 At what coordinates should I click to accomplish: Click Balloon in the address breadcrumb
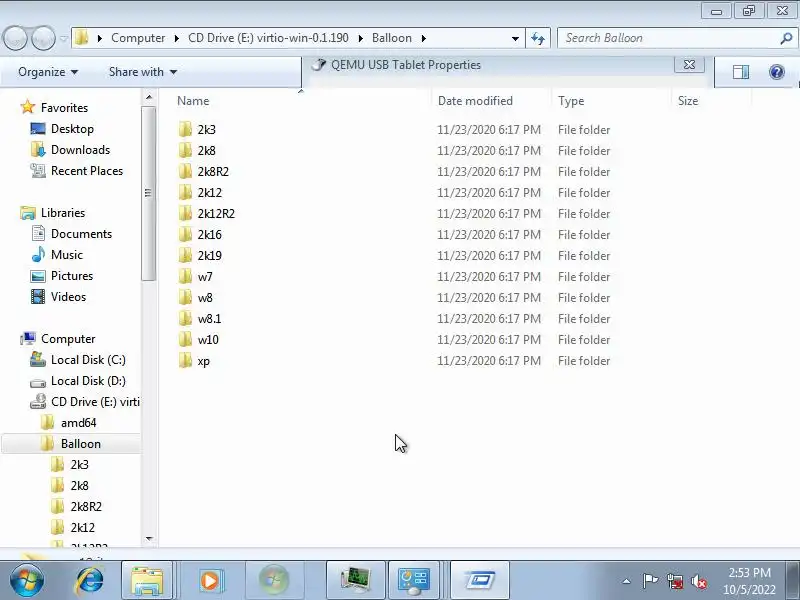(392, 38)
